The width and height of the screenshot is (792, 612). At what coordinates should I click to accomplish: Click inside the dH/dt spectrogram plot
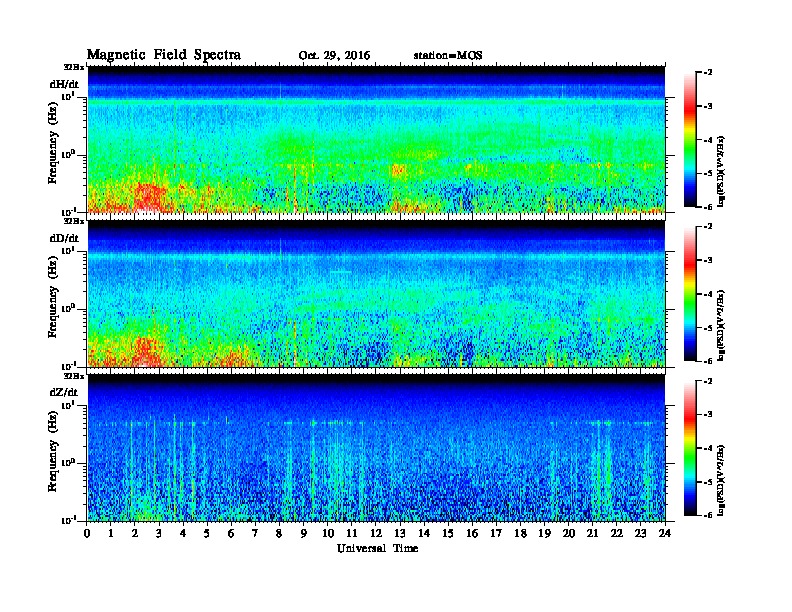[376, 139]
